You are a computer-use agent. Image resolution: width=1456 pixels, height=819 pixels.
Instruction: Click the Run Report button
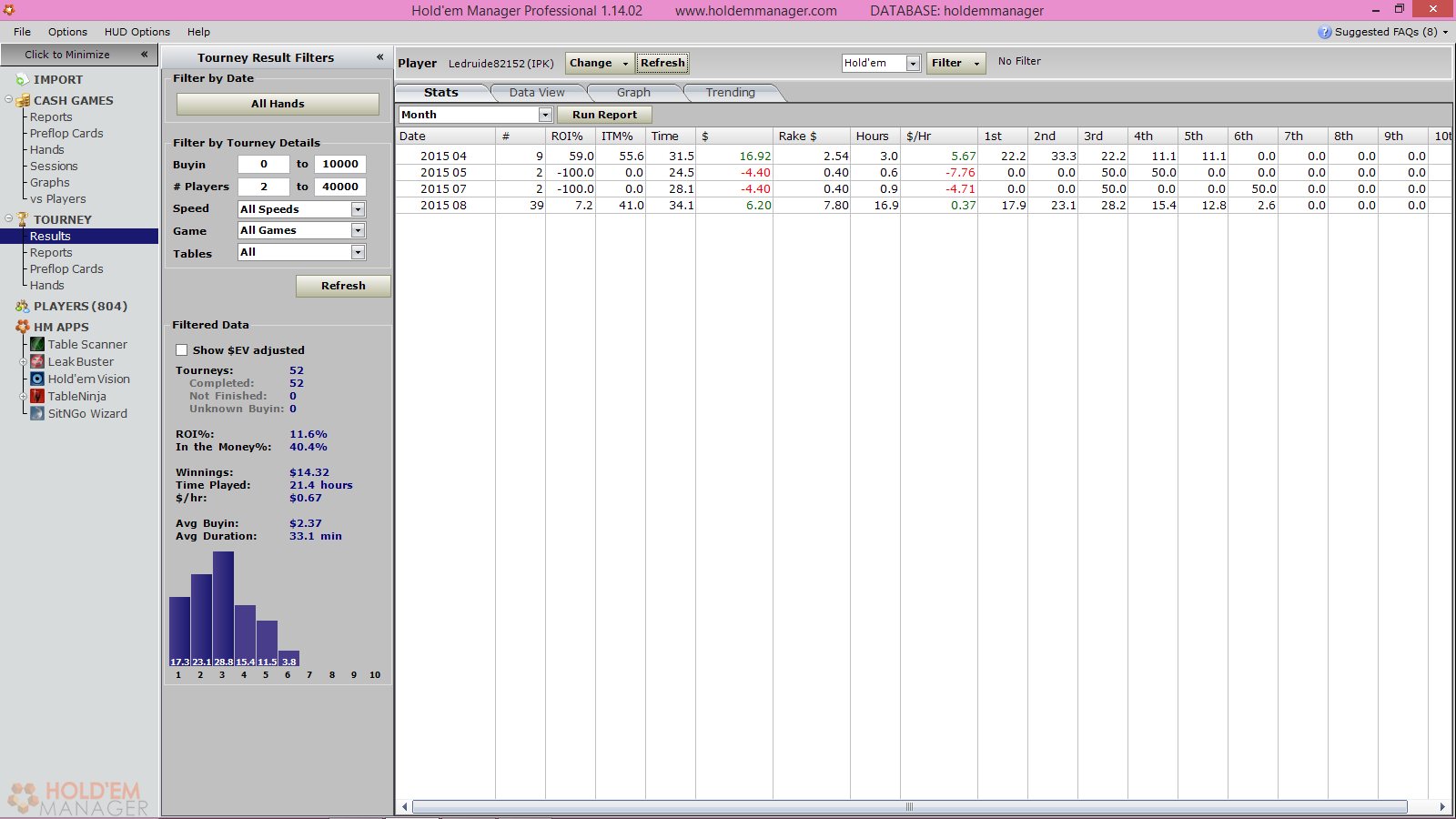605,115
